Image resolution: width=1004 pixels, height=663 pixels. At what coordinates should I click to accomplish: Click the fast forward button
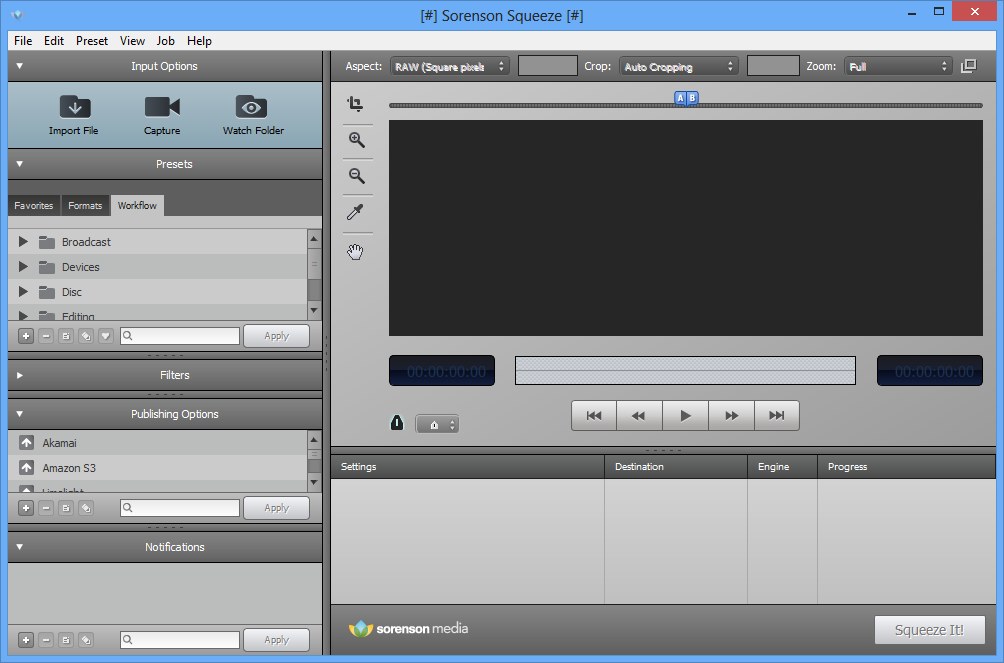(731, 416)
